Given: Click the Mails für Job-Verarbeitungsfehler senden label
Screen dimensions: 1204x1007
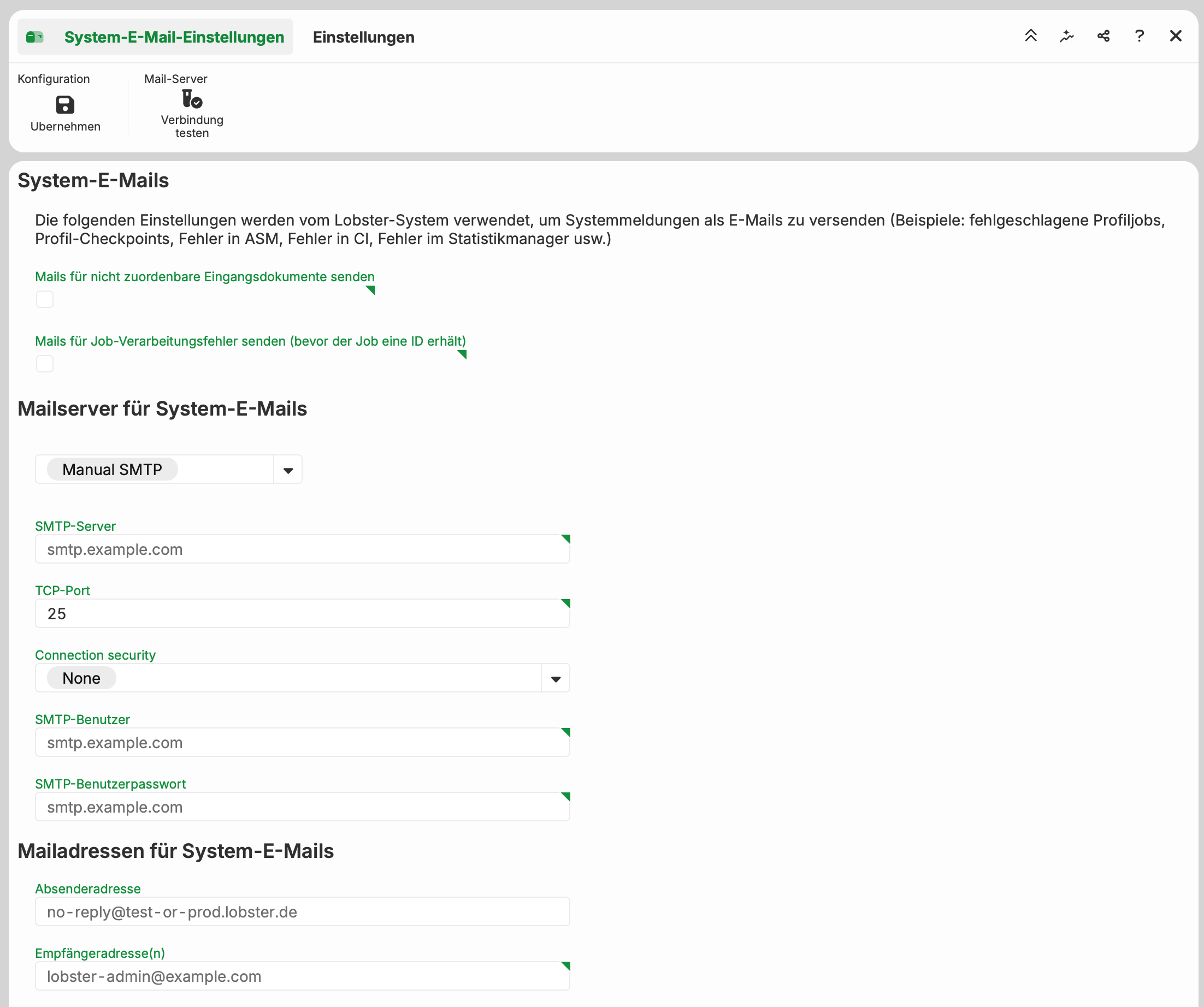Looking at the screenshot, I should (251, 341).
